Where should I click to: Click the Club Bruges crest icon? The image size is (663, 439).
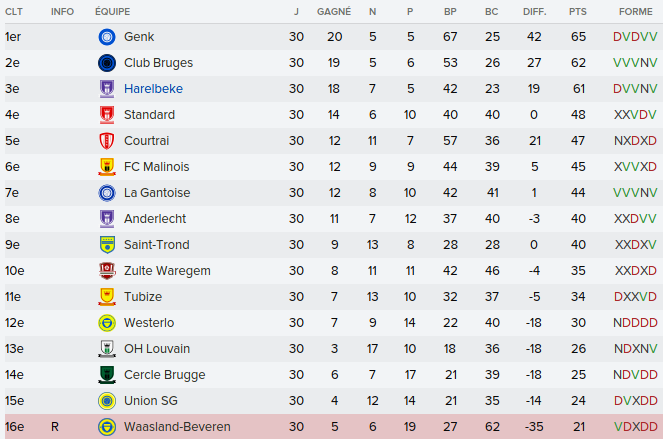pyautogui.click(x=107, y=63)
